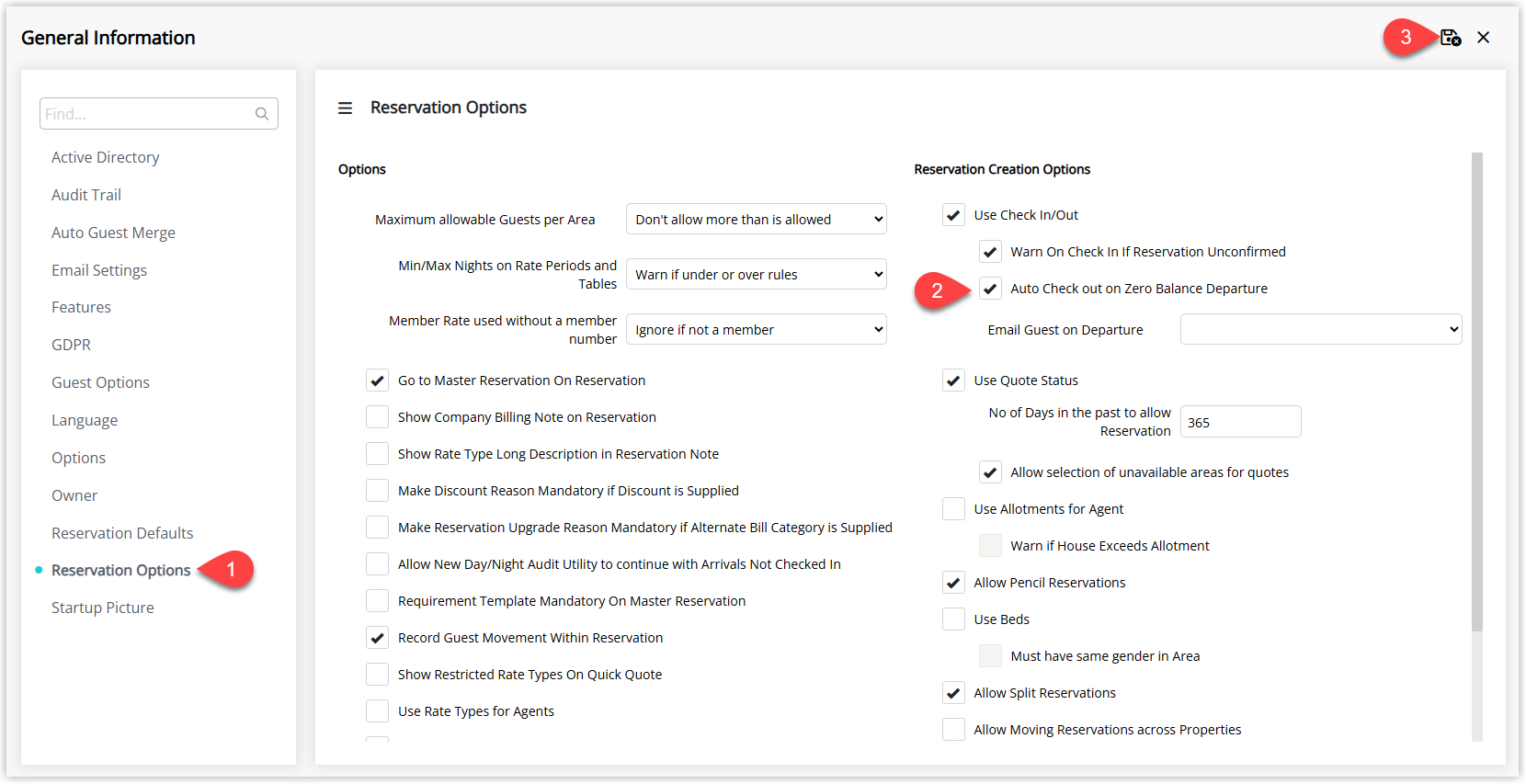Image resolution: width=1526 pixels, height=784 pixels.
Task: Click the vertical scrollbar of options panel
Action: click(x=1477, y=392)
